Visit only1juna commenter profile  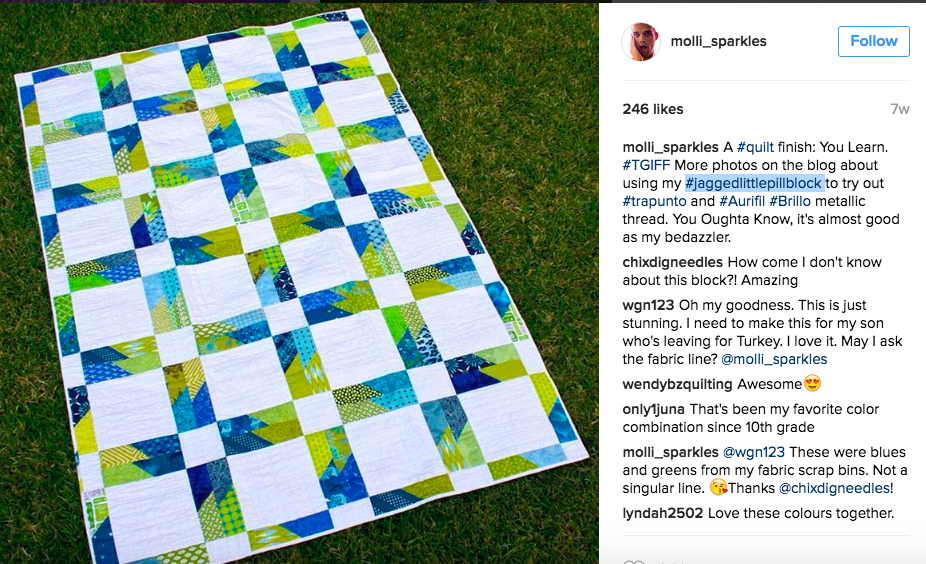[653, 409]
